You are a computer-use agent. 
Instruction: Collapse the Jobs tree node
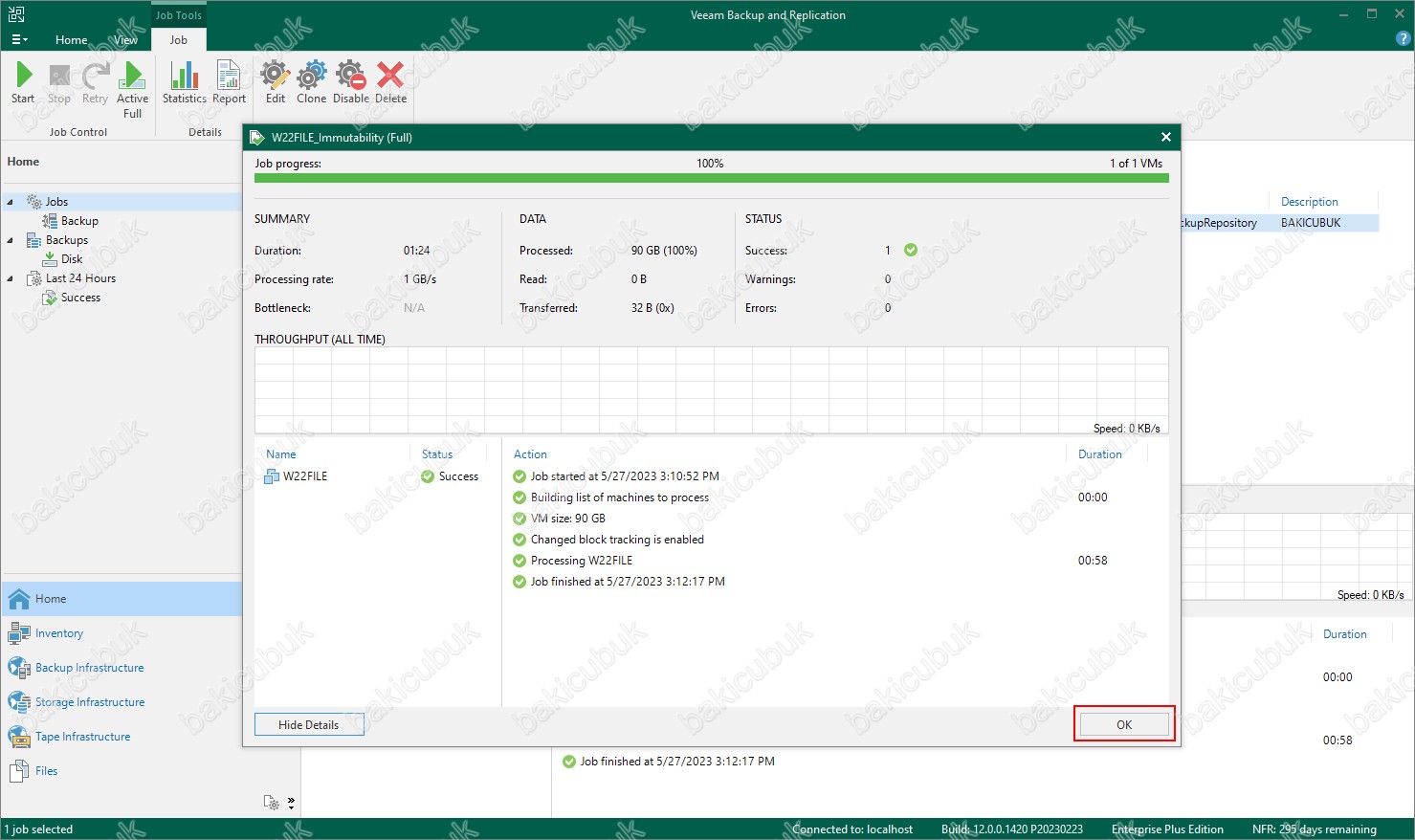click(11, 202)
